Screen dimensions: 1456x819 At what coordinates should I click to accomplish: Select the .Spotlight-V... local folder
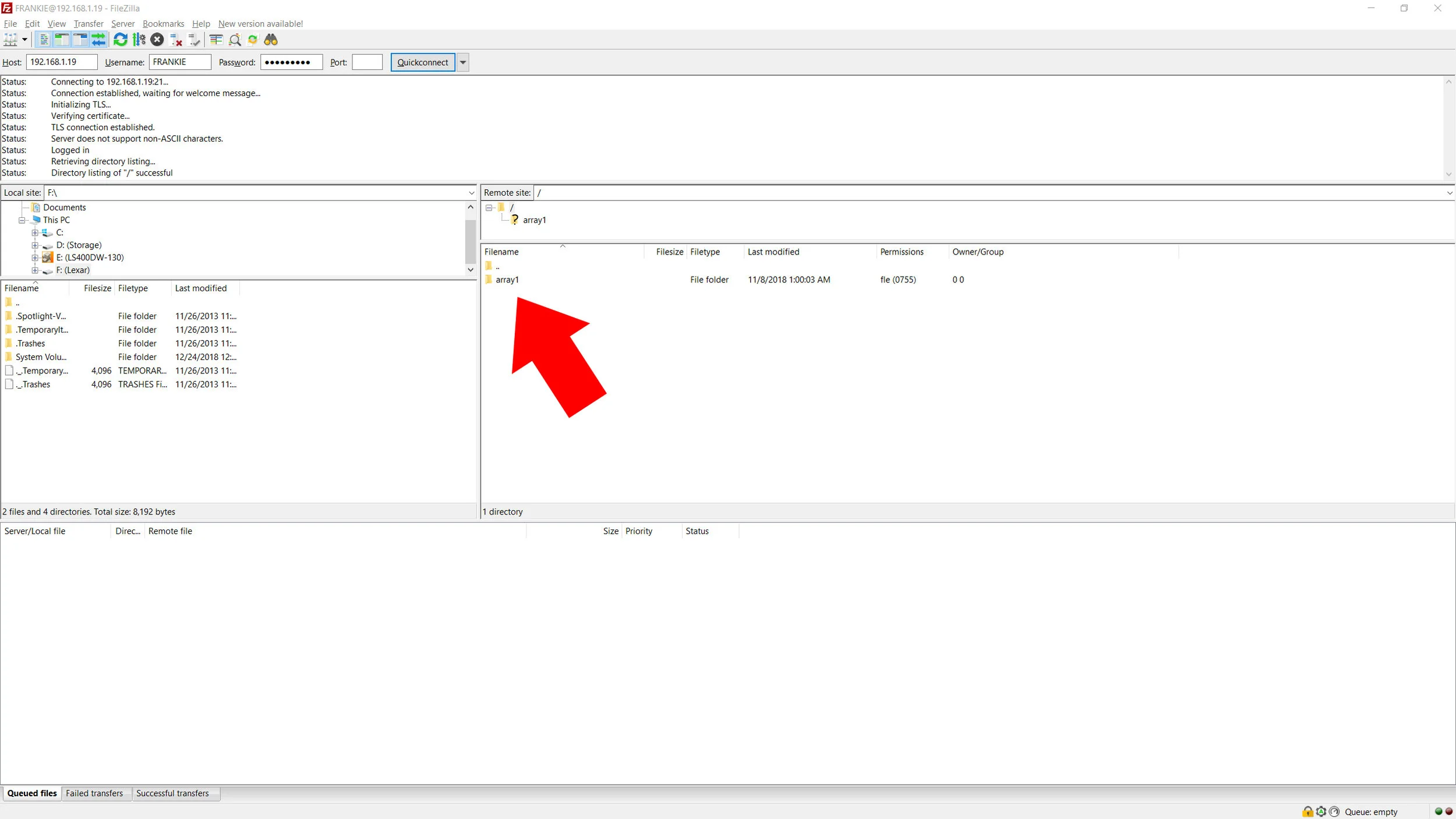(41, 316)
